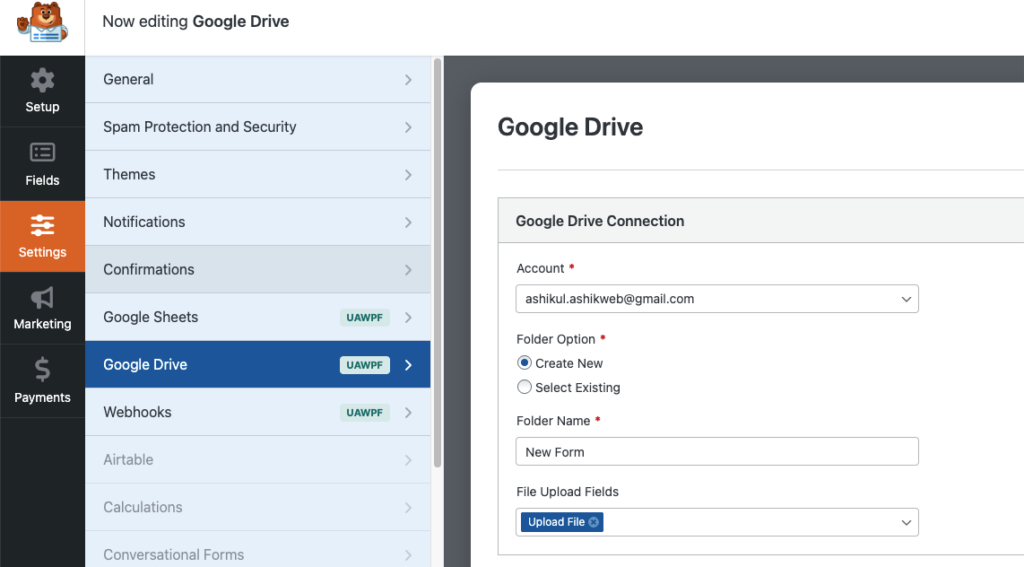Open the Account email dropdown
1024x567 pixels.
tap(716, 299)
